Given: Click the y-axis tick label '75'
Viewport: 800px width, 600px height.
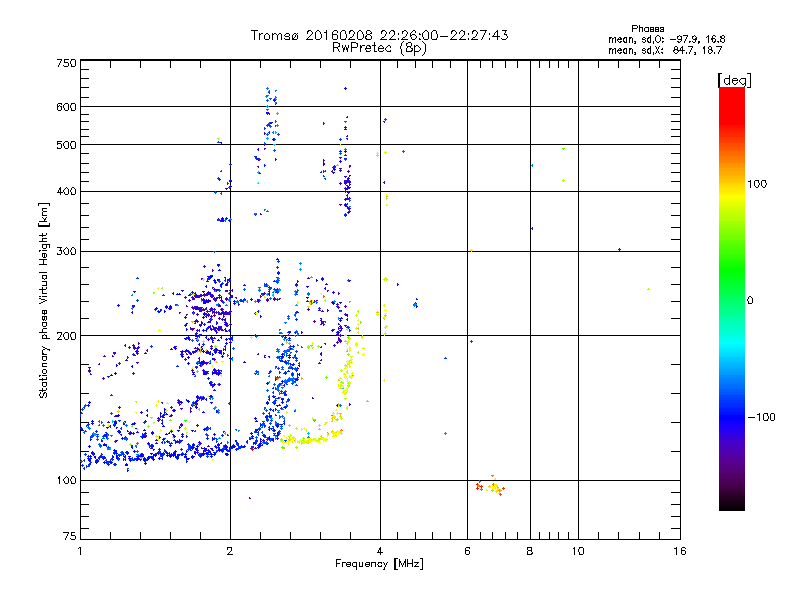Looking at the screenshot, I should [x=70, y=536].
